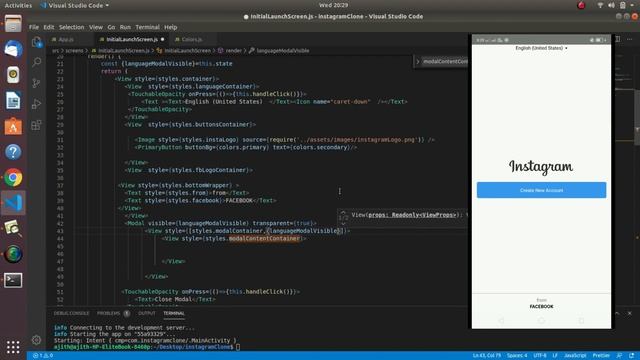Click Prettier in the status bar
This screenshot has width=640, height=360.
pyautogui.click(x=601, y=356)
